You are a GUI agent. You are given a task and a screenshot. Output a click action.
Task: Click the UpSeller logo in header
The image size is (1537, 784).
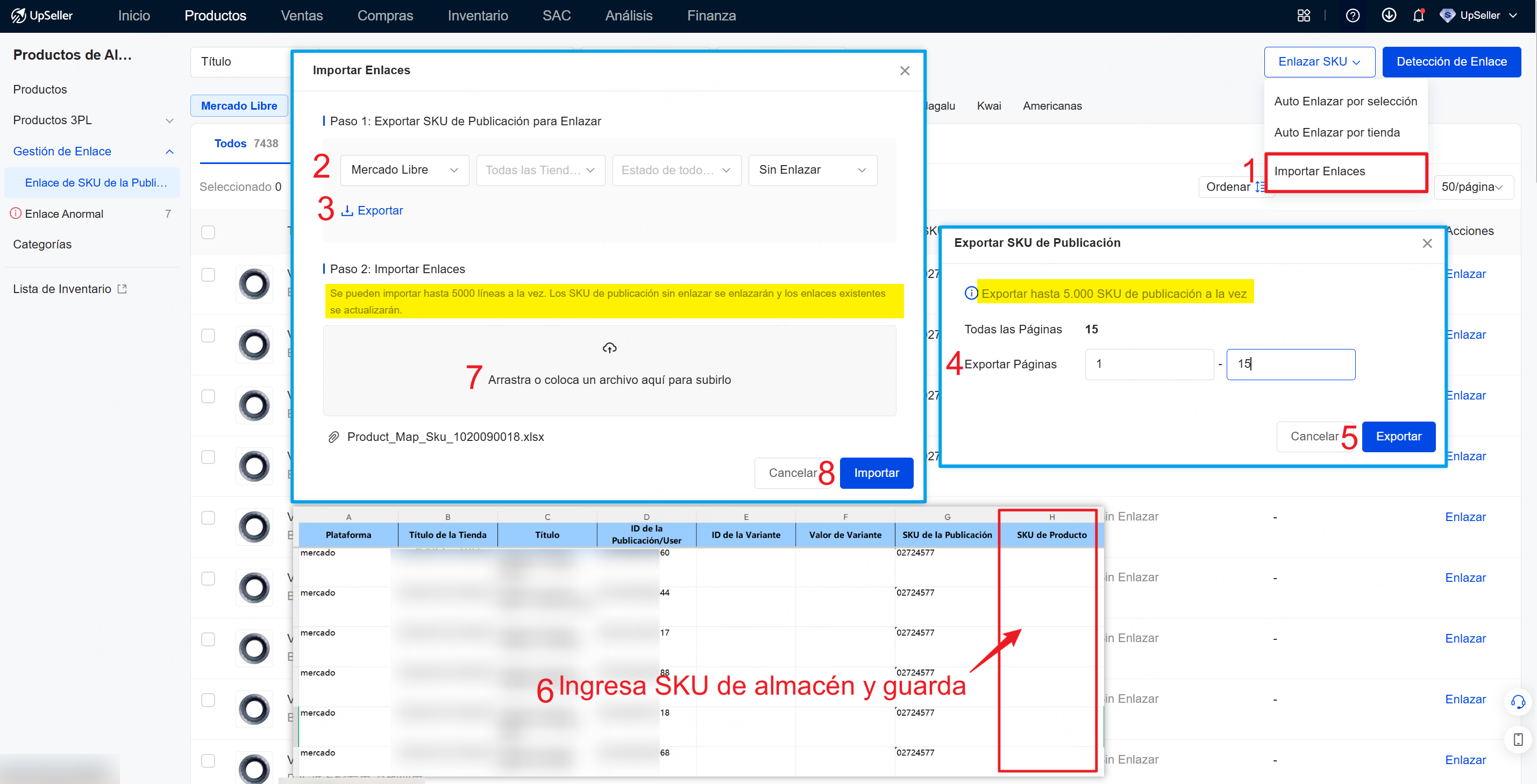coord(42,16)
